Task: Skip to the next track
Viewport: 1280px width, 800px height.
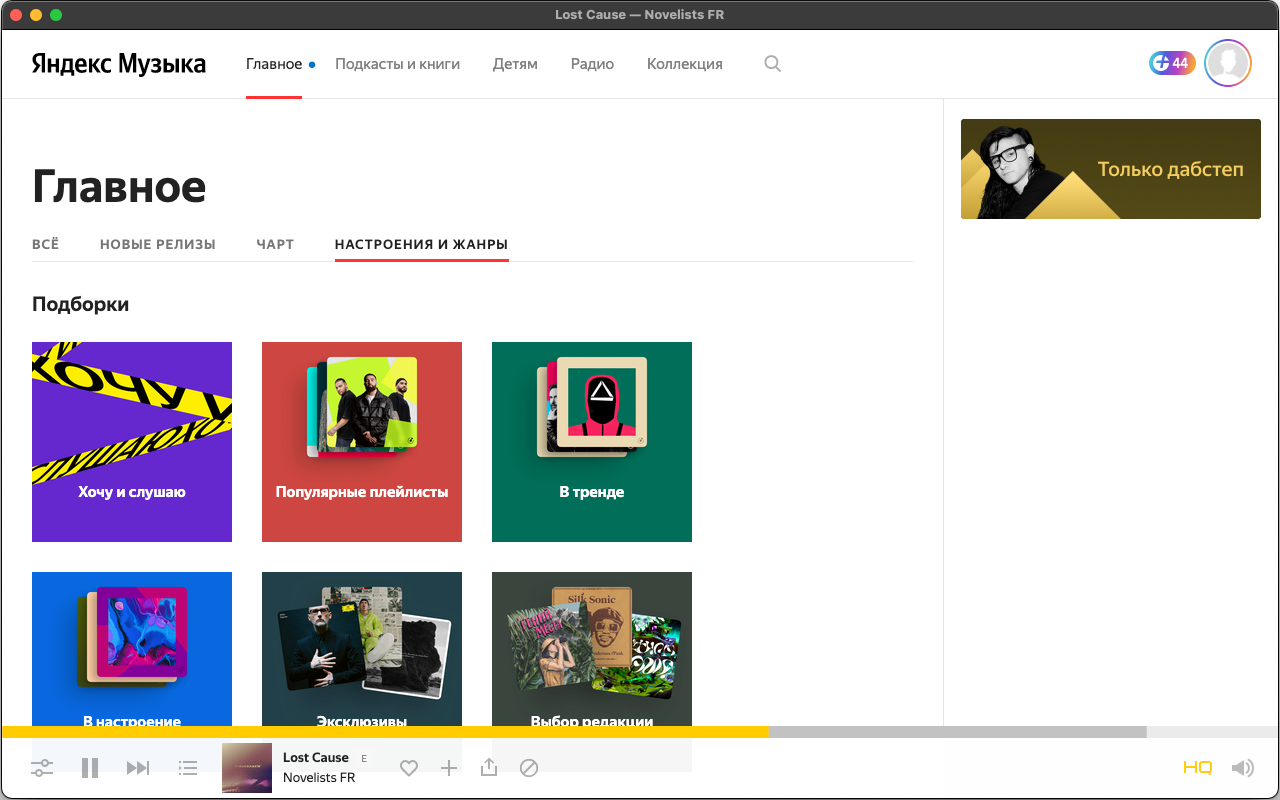Action: (x=138, y=768)
